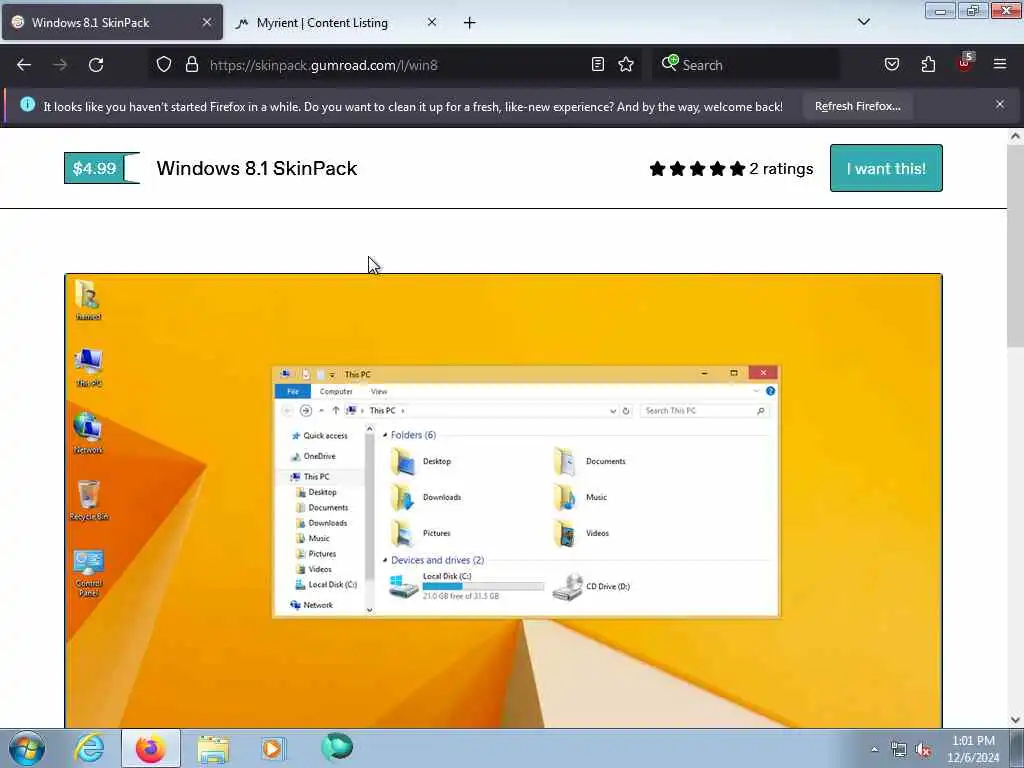This screenshot has height=768, width=1024.
Task: Click the Refresh Firefox button
Action: click(x=857, y=106)
